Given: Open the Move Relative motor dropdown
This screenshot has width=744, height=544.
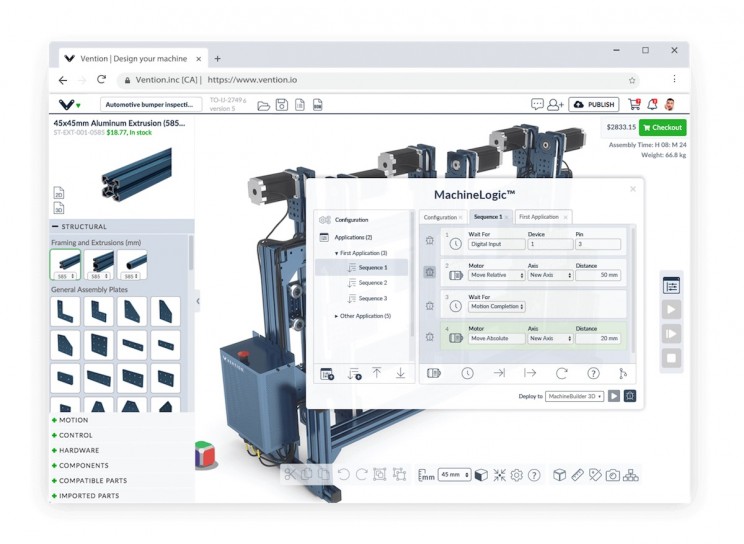Looking at the screenshot, I should [497, 275].
